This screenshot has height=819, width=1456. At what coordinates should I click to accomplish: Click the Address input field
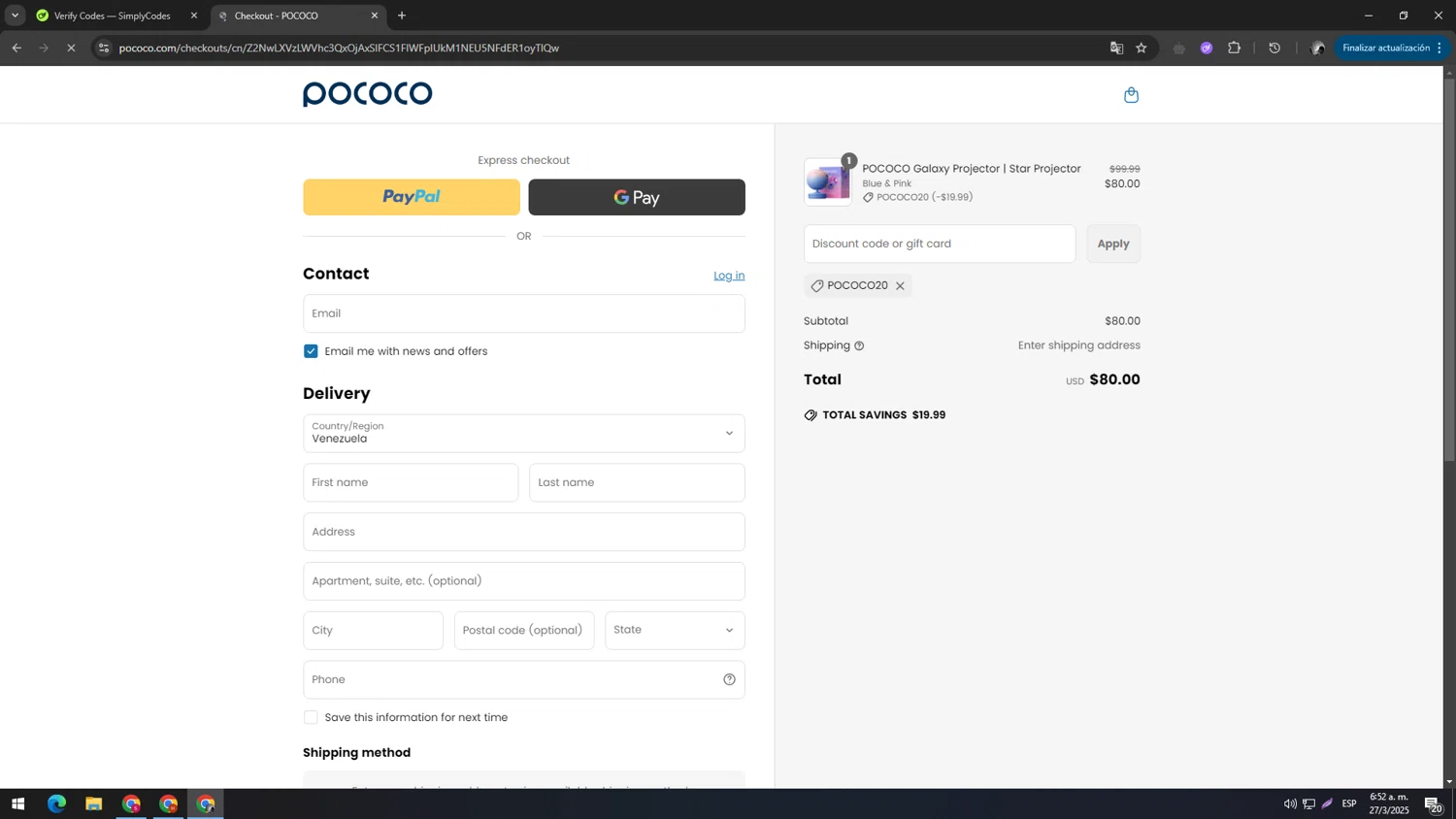click(523, 532)
